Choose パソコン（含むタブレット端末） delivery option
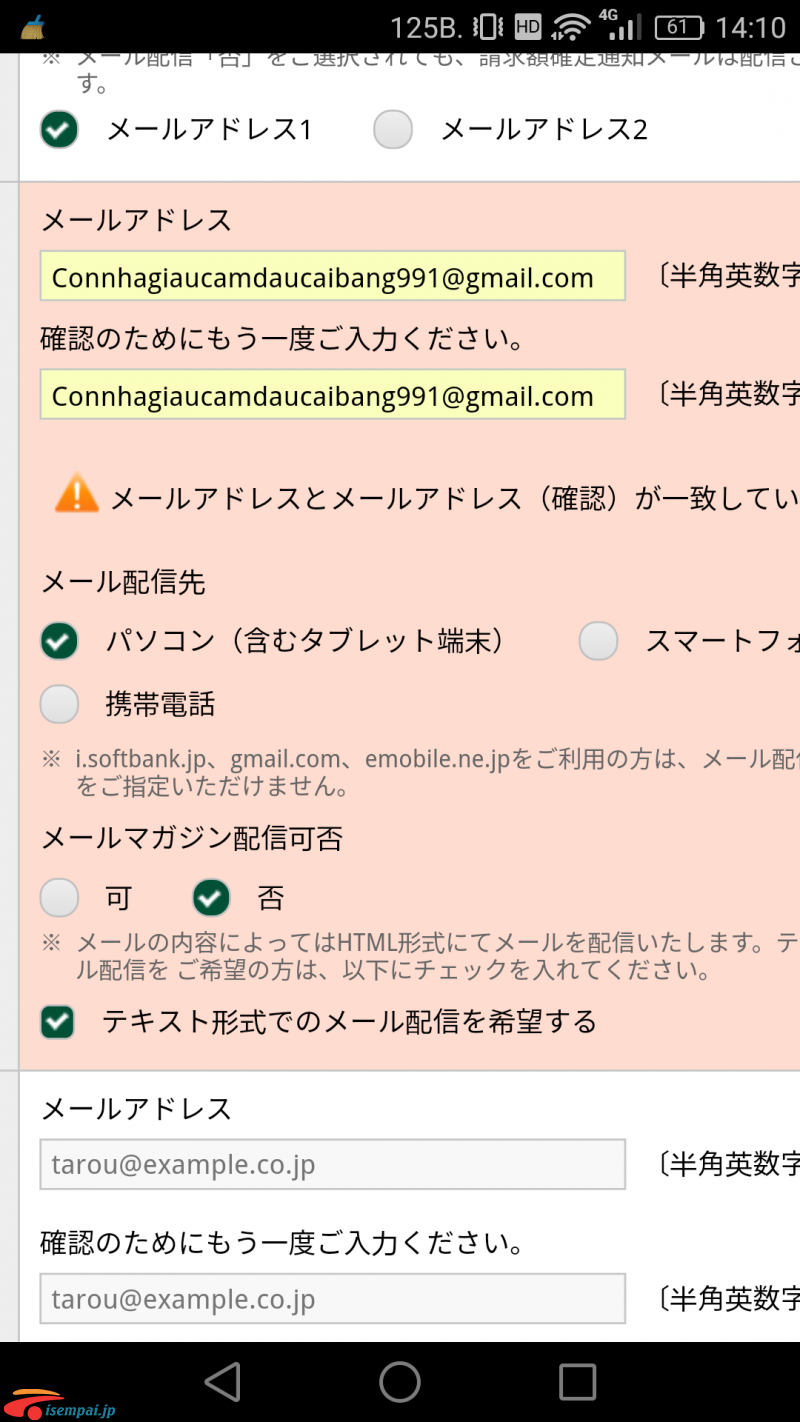Image resolution: width=800 pixels, height=1422 pixels. [59, 641]
